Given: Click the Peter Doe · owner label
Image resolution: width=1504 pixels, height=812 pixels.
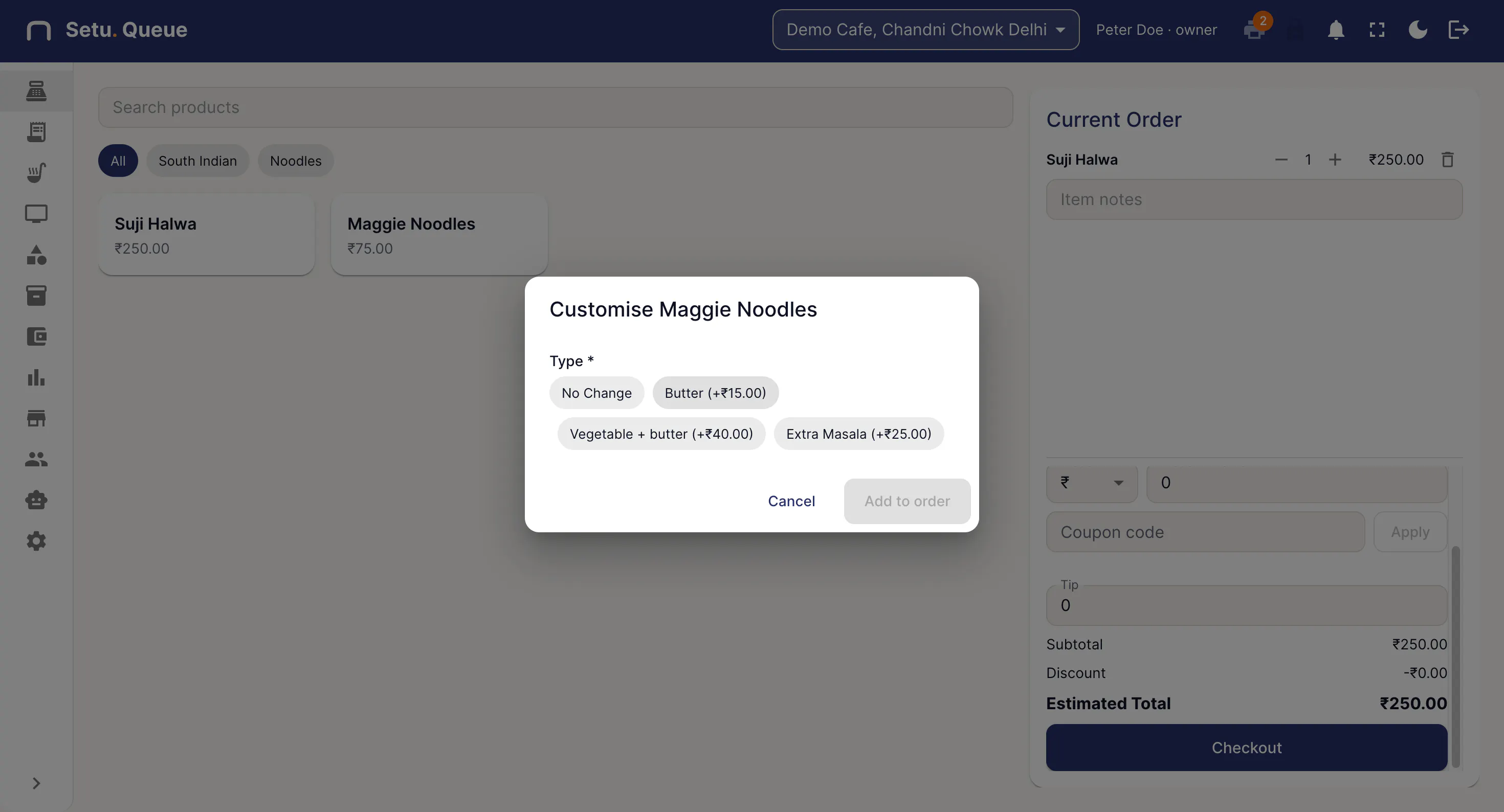Looking at the screenshot, I should coord(1156,30).
